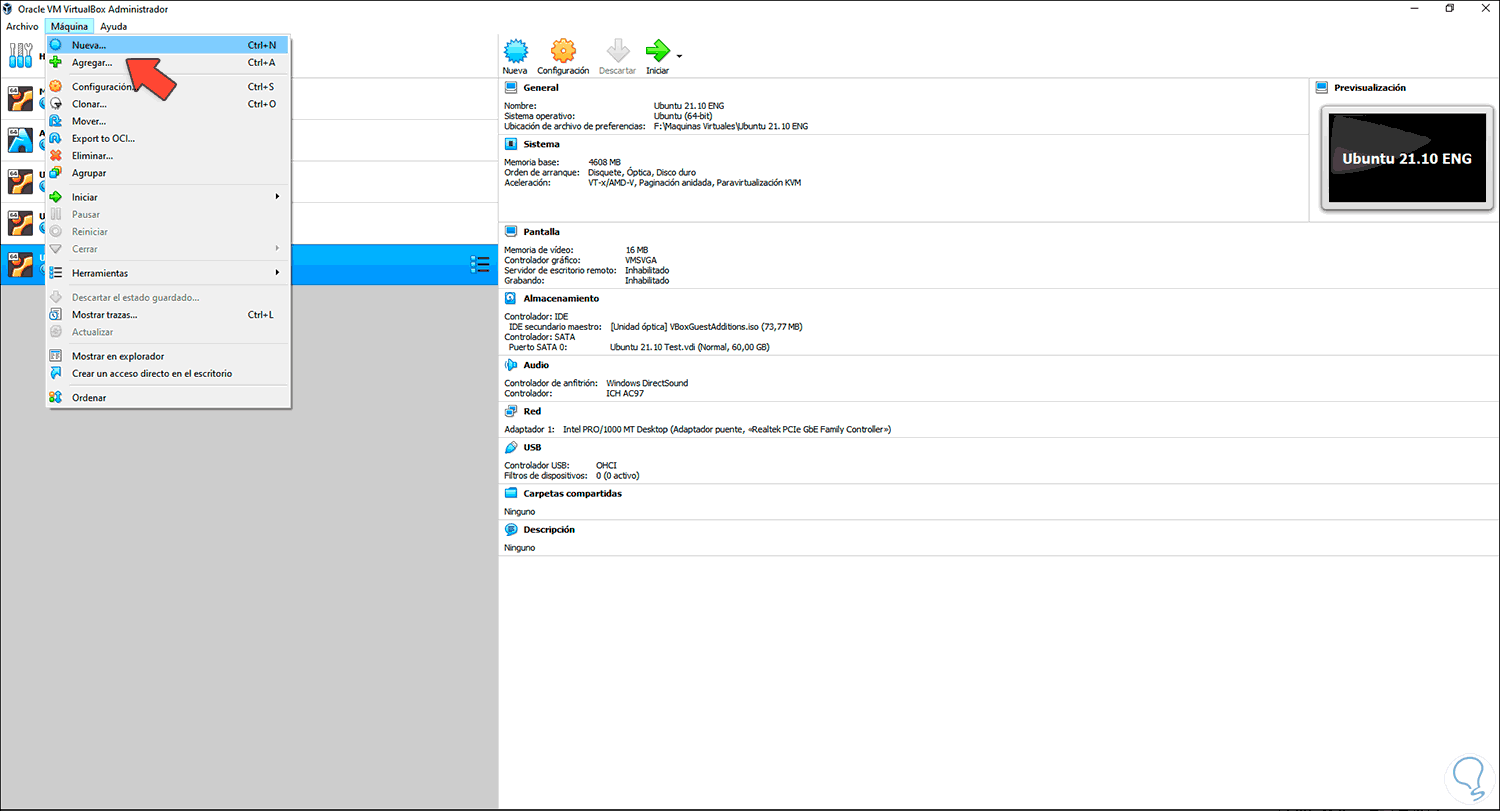Viewport: 1500px width, 811px height.
Task: Open the list menu icon on the selected VM
Action: pos(480,265)
